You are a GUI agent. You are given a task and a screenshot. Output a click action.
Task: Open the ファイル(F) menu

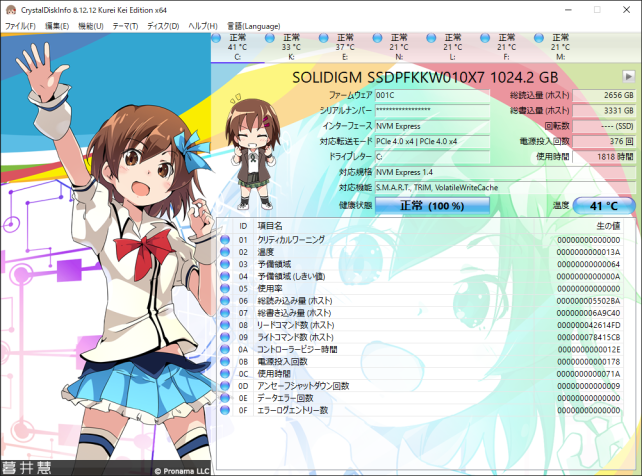pos(20,24)
